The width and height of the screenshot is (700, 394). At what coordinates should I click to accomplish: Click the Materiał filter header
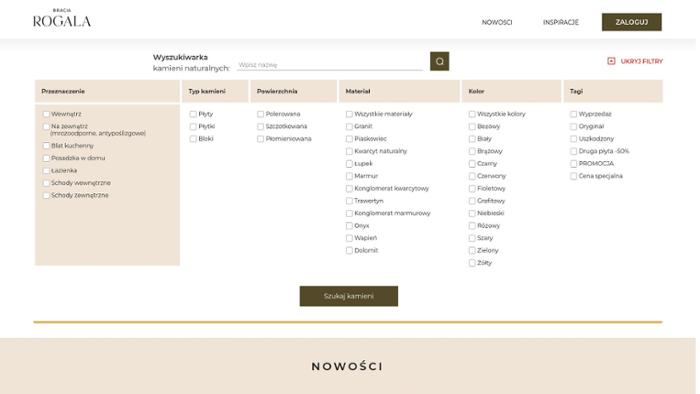[x=399, y=91]
